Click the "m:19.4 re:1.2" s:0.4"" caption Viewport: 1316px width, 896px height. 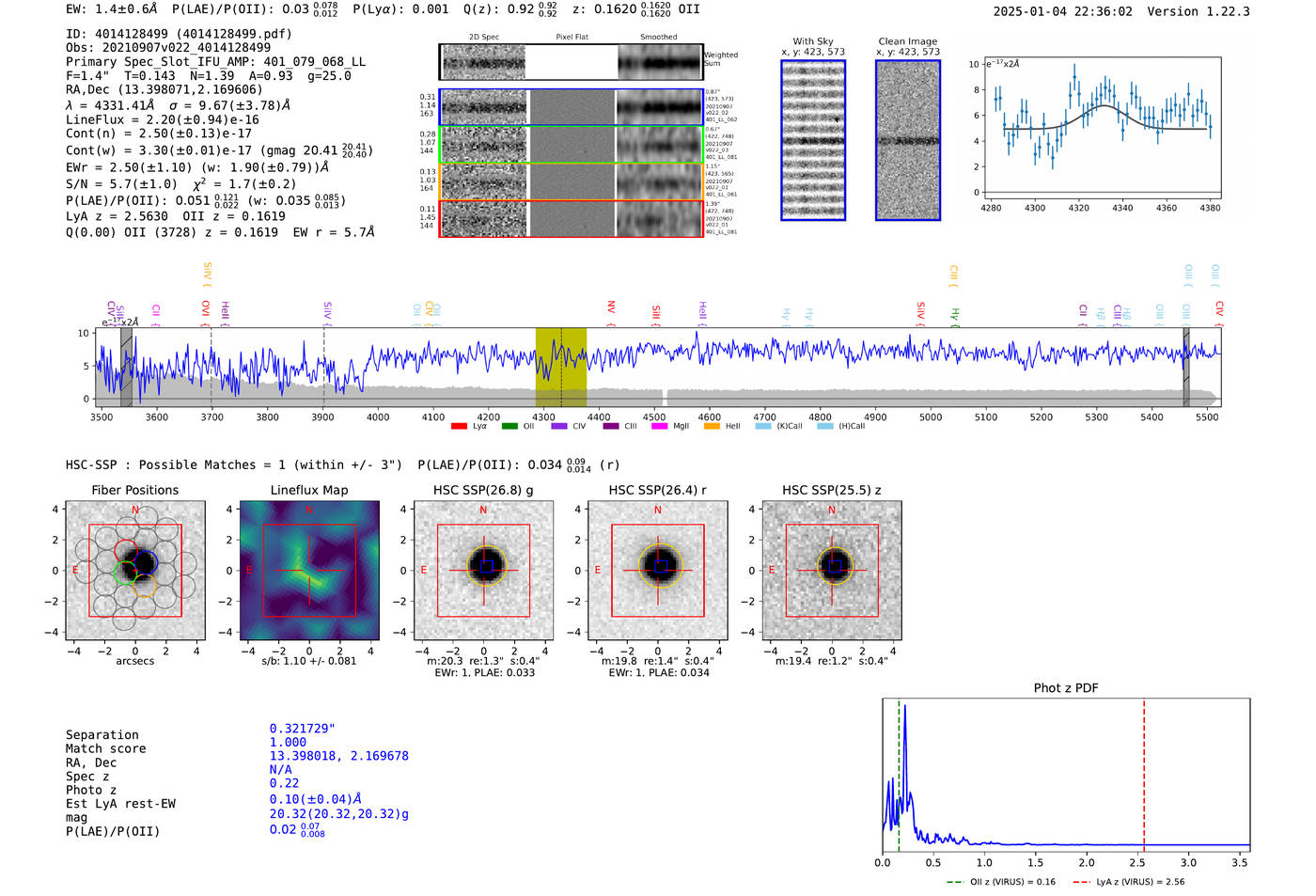point(832,661)
